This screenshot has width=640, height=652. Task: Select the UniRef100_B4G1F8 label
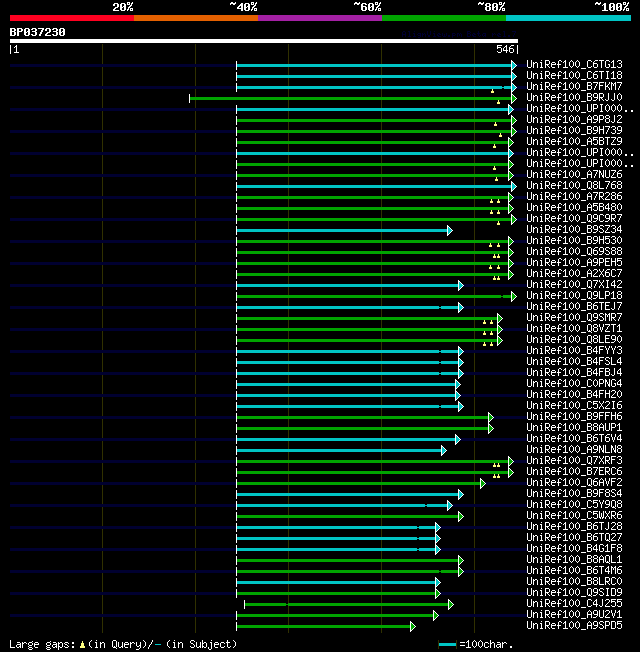(574, 549)
